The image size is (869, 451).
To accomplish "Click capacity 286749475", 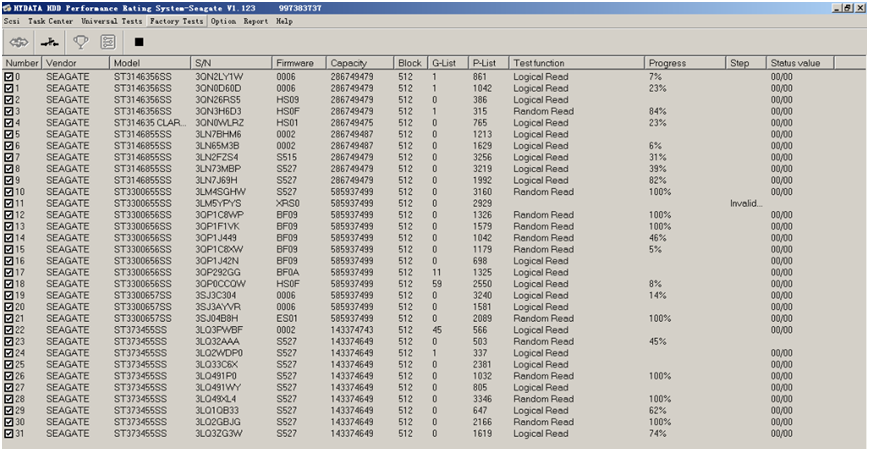I will point(352,123).
